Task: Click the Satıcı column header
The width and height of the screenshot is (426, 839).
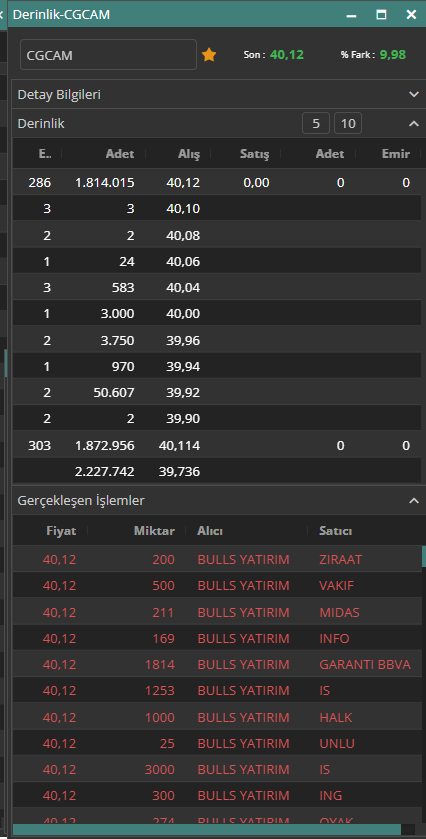Action: [x=336, y=531]
